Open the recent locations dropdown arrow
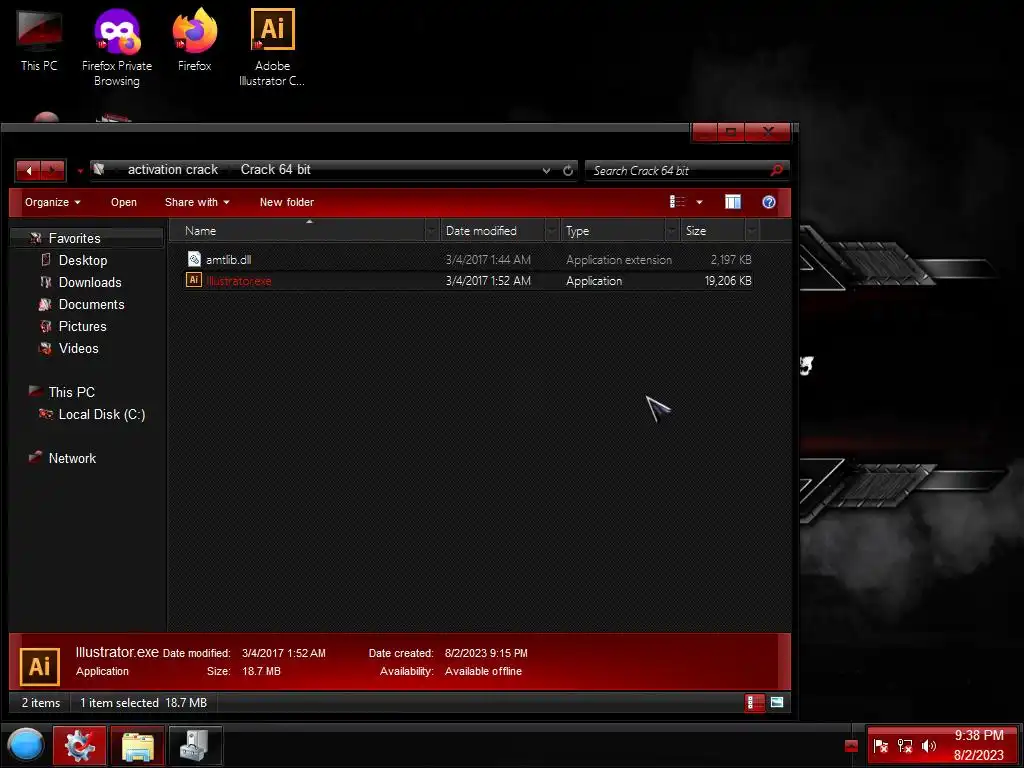The image size is (1024, 768). 80,171
